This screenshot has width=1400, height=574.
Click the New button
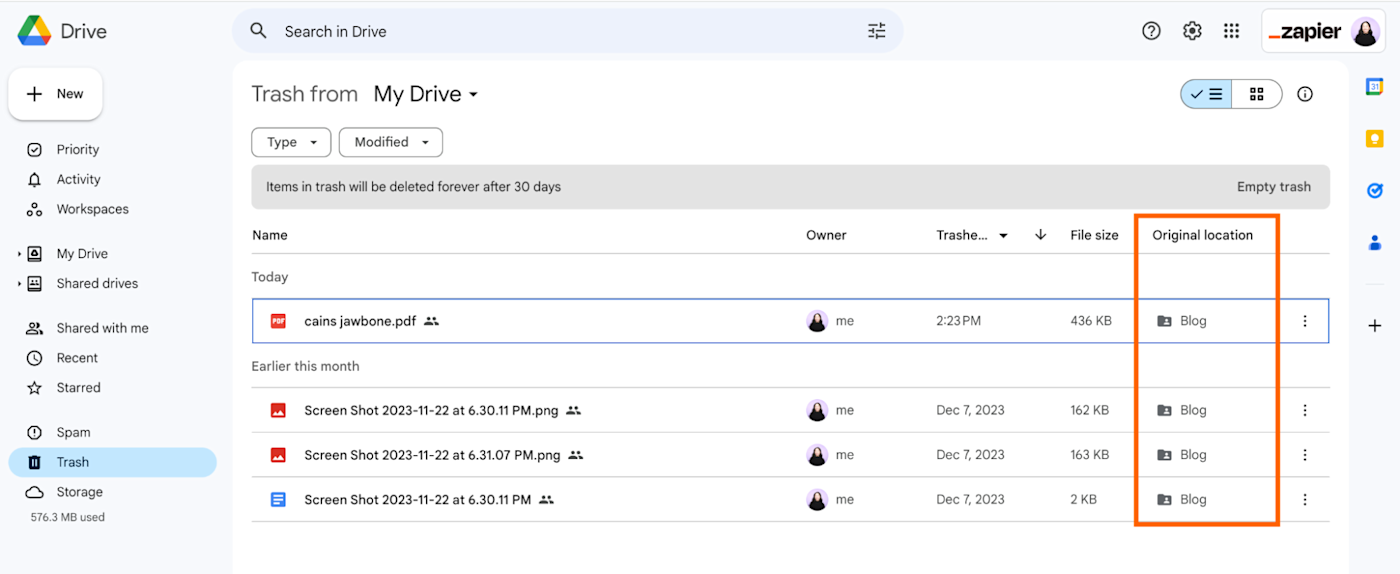tap(56, 94)
